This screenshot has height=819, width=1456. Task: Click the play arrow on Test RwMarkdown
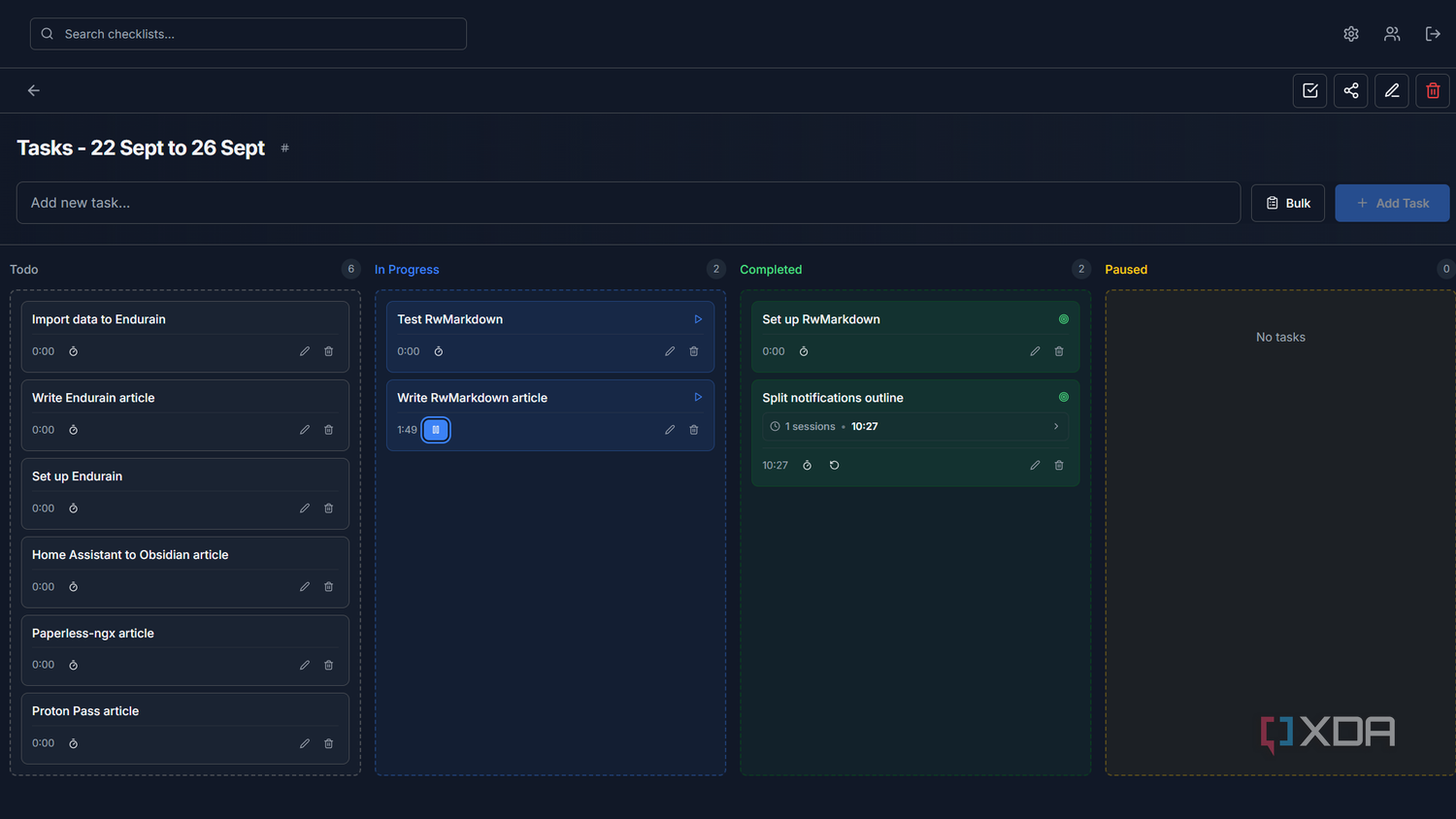698,319
